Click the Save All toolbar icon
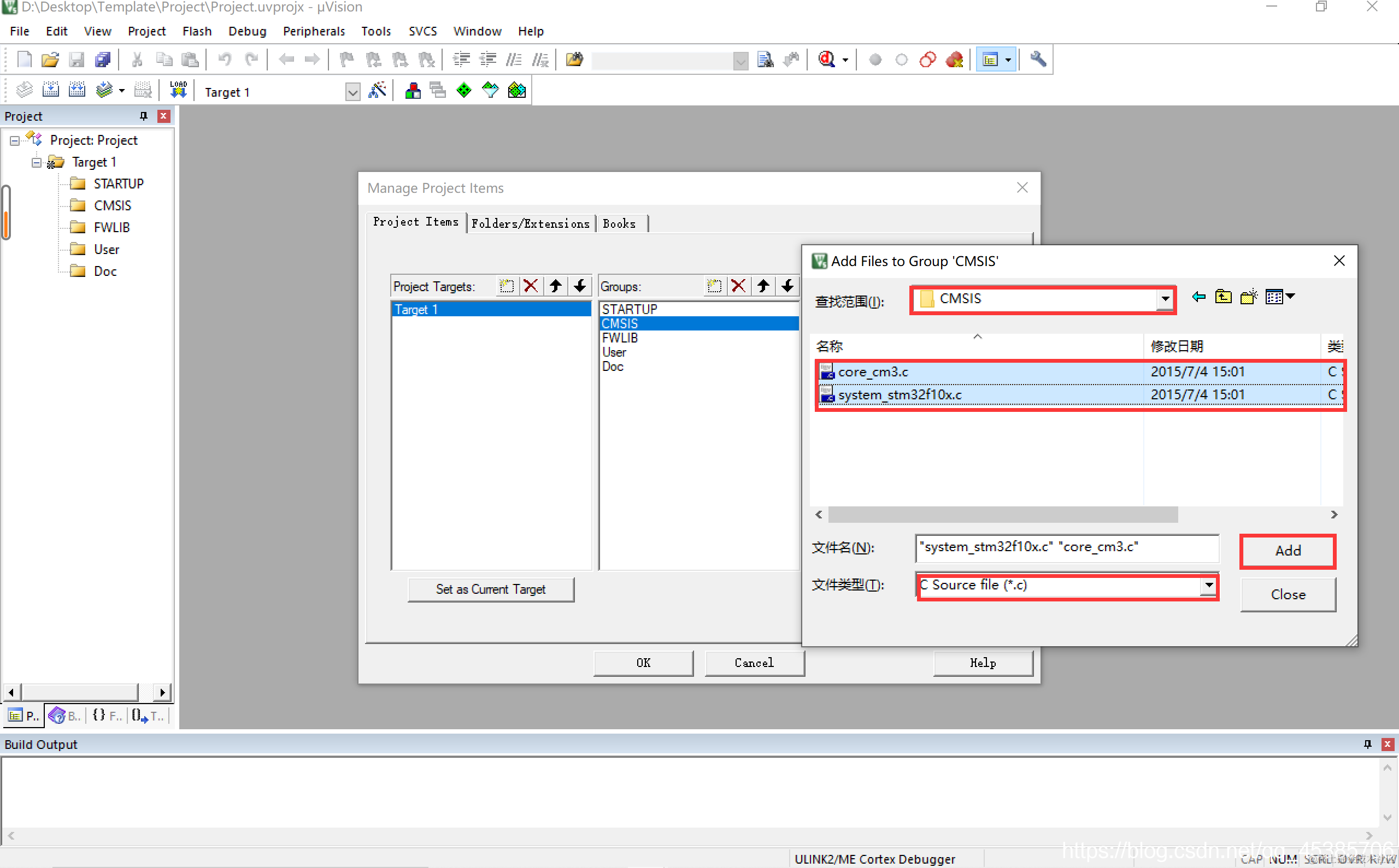Viewport: 1399px width, 868px height. [103, 60]
